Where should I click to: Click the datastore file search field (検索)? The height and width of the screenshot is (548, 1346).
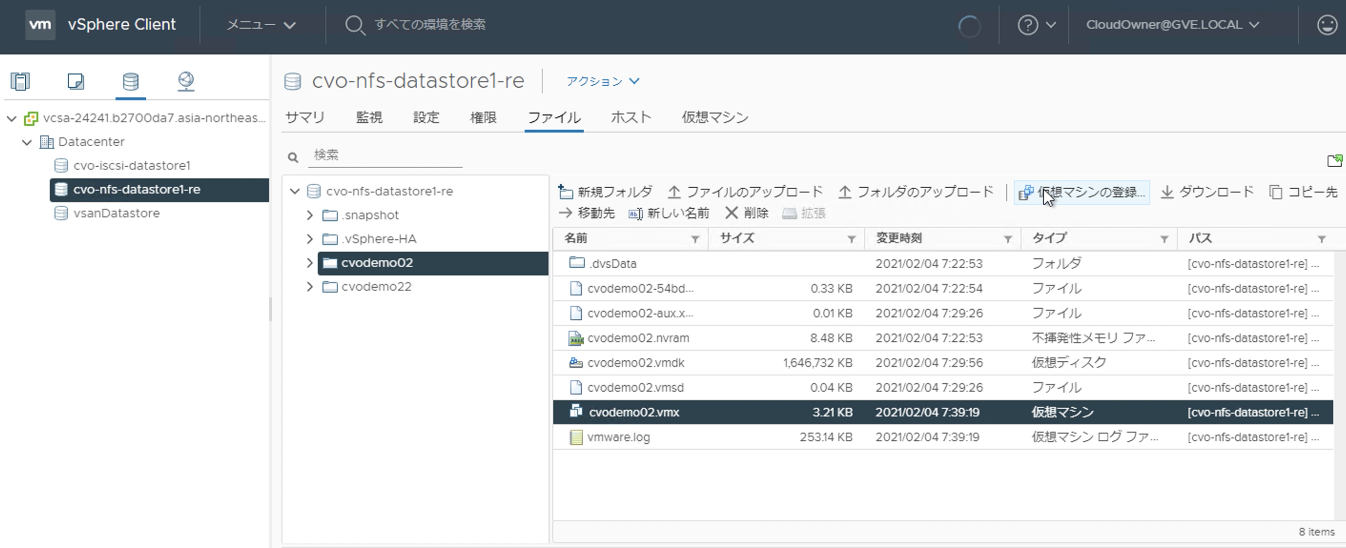pyautogui.click(x=387, y=156)
